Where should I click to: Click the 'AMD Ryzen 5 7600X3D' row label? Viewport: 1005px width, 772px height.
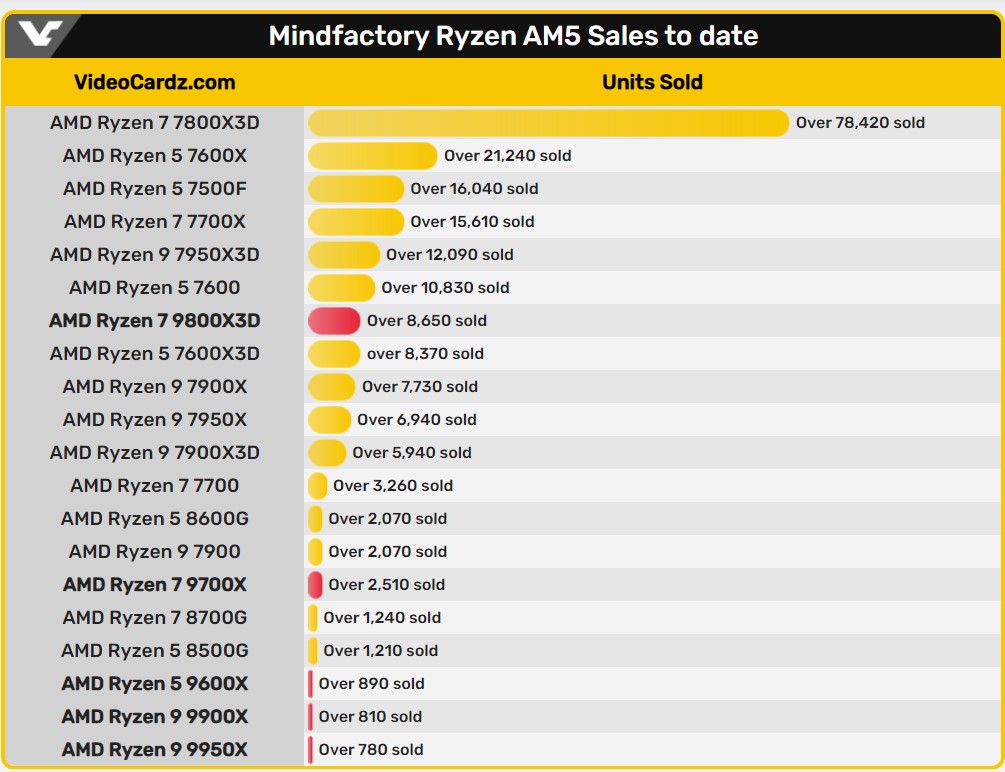154,354
